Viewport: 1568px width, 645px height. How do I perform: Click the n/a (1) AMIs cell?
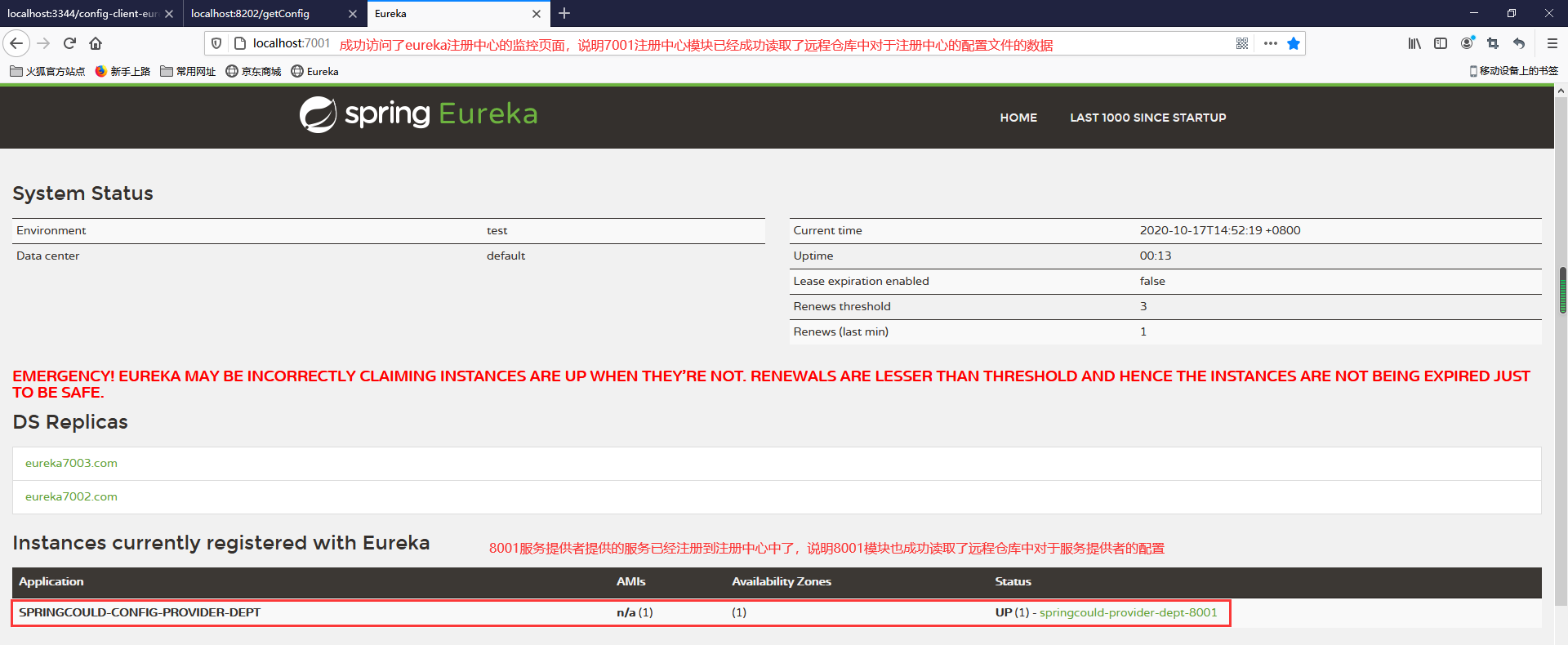click(x=635, y=612)
